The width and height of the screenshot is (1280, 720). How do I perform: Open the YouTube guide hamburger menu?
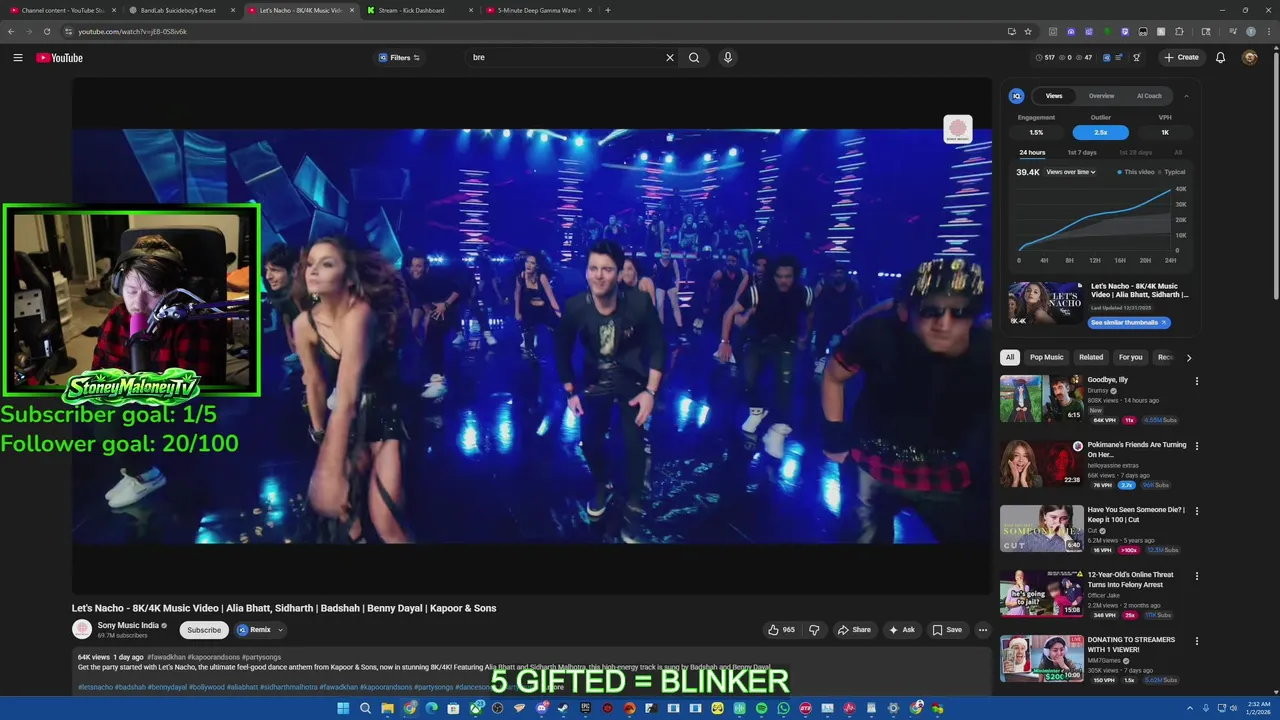point(18,58)
